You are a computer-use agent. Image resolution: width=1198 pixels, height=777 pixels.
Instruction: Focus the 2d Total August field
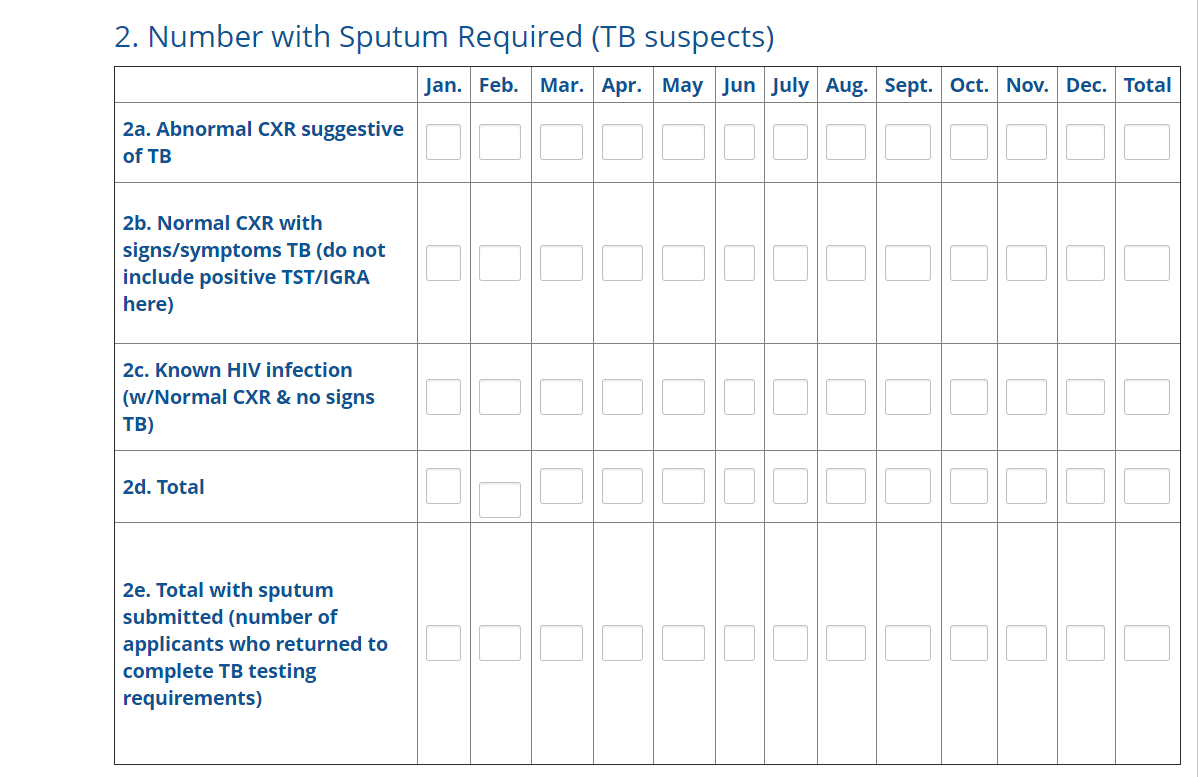(846, 486)
